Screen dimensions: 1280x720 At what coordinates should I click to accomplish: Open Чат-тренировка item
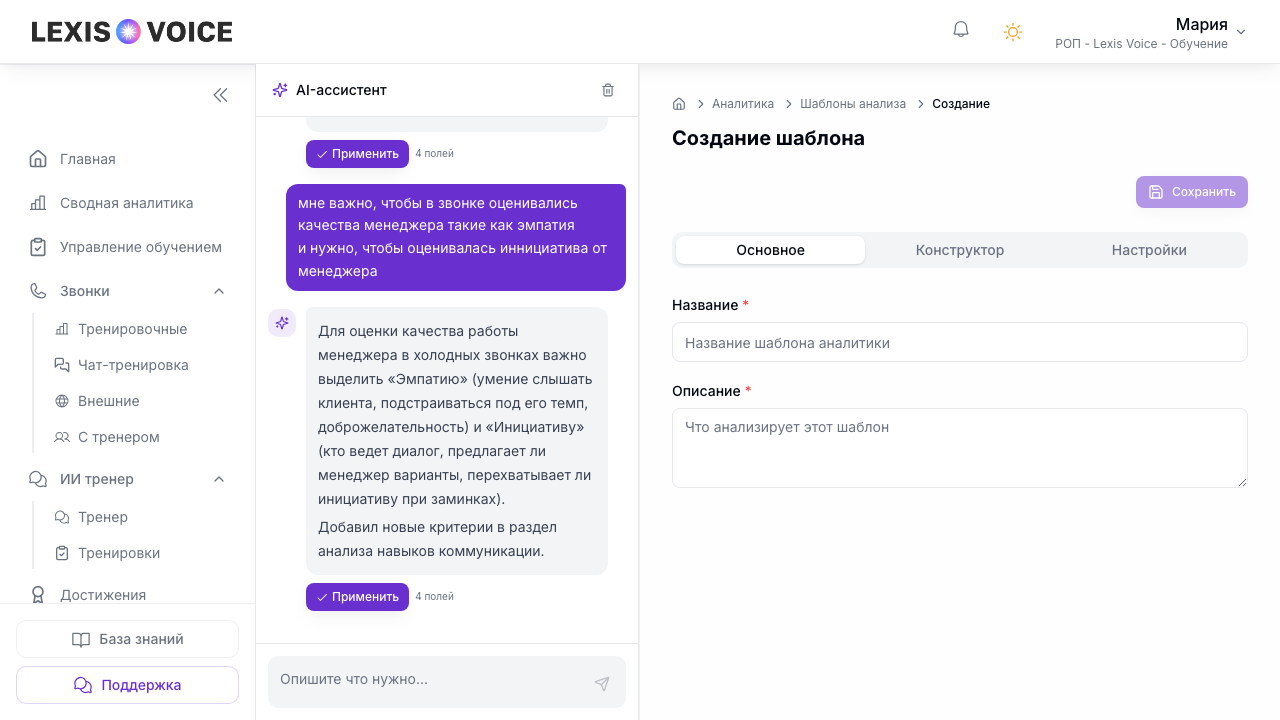coord(132,365)
